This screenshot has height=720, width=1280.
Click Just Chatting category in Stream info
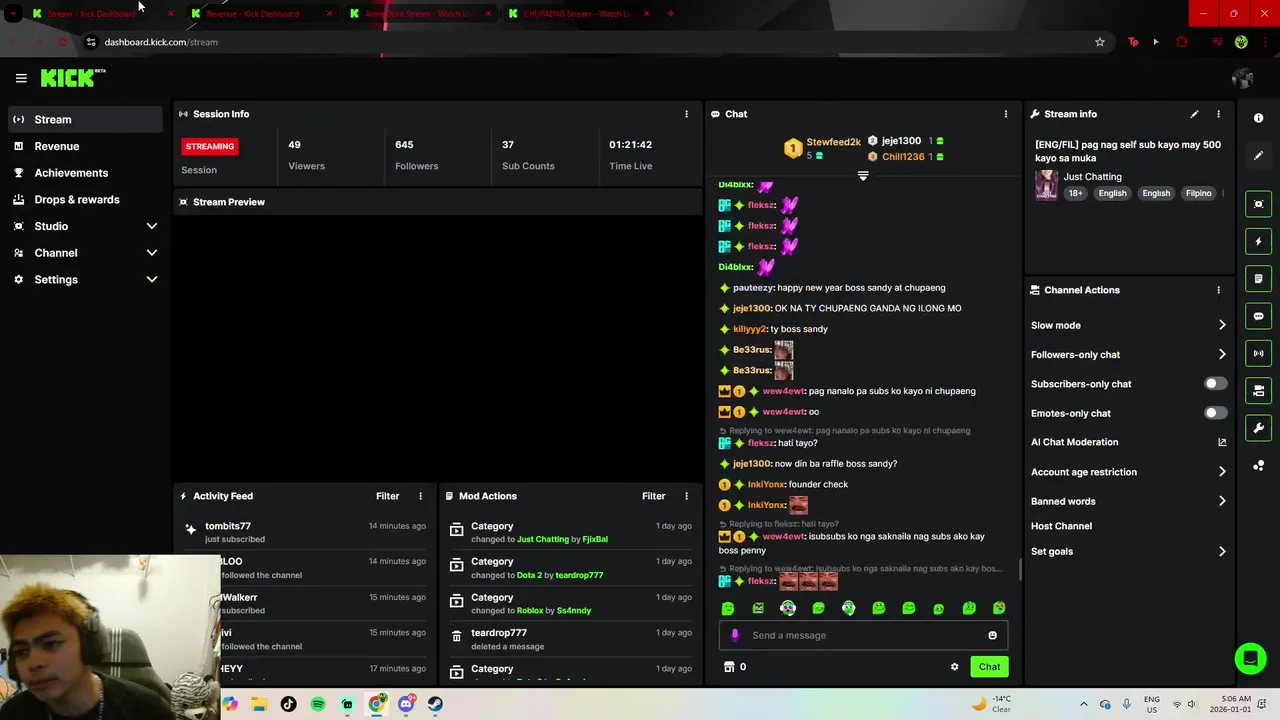1092,177
